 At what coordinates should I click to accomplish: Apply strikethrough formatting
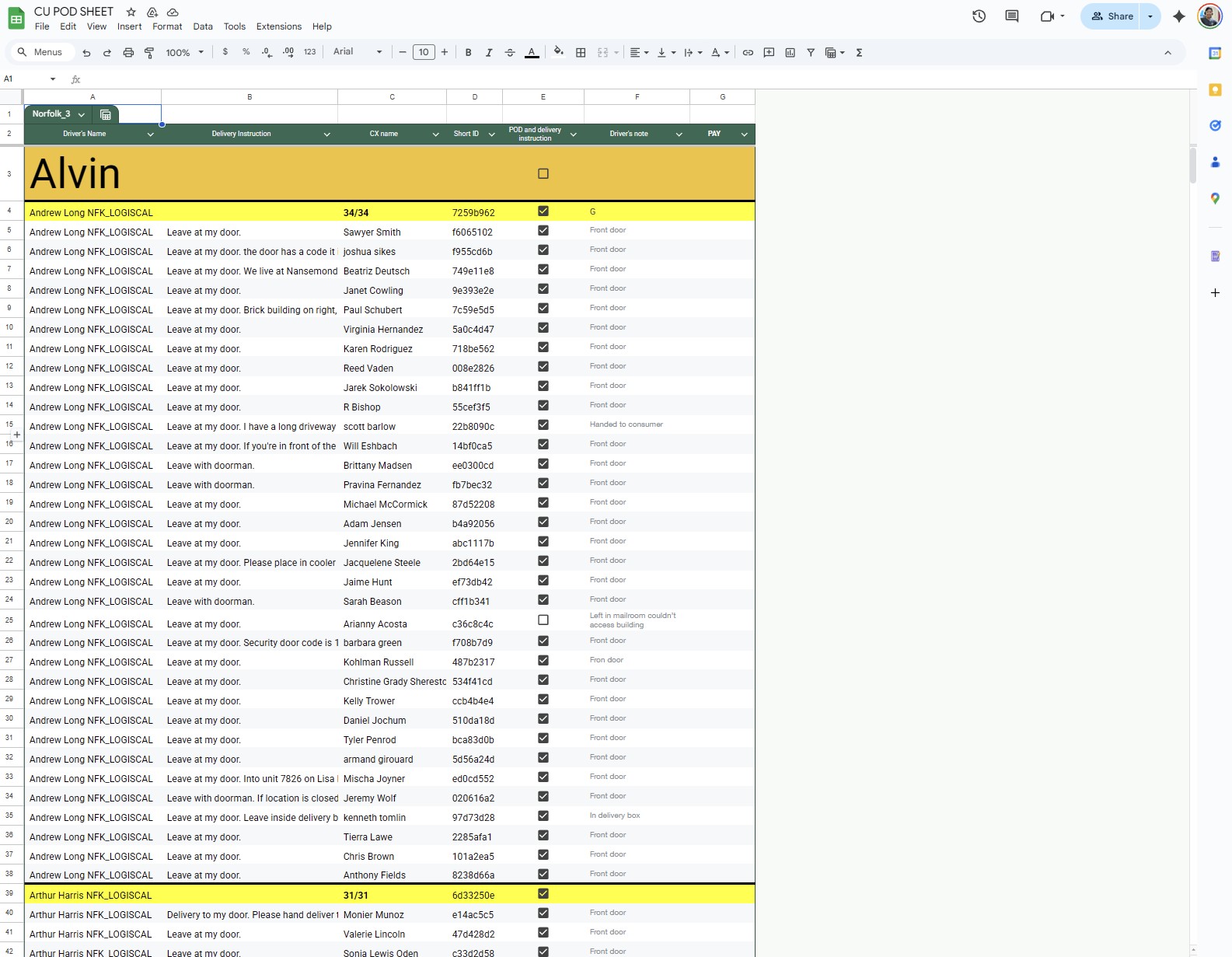[510, 53]
